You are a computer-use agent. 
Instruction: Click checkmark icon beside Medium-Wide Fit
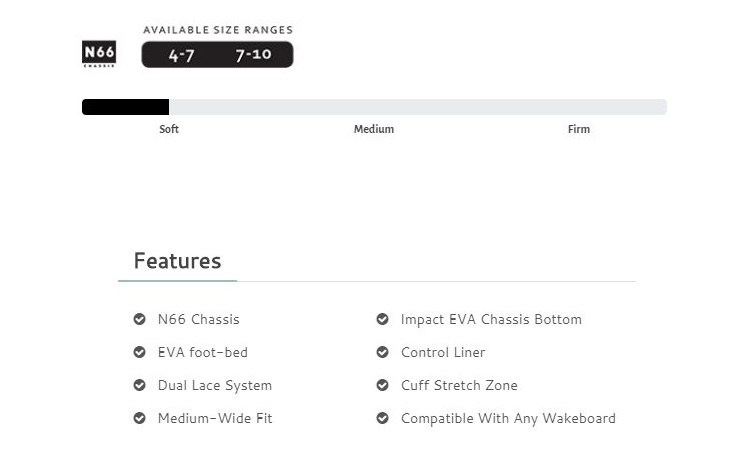tap(139, 418)
